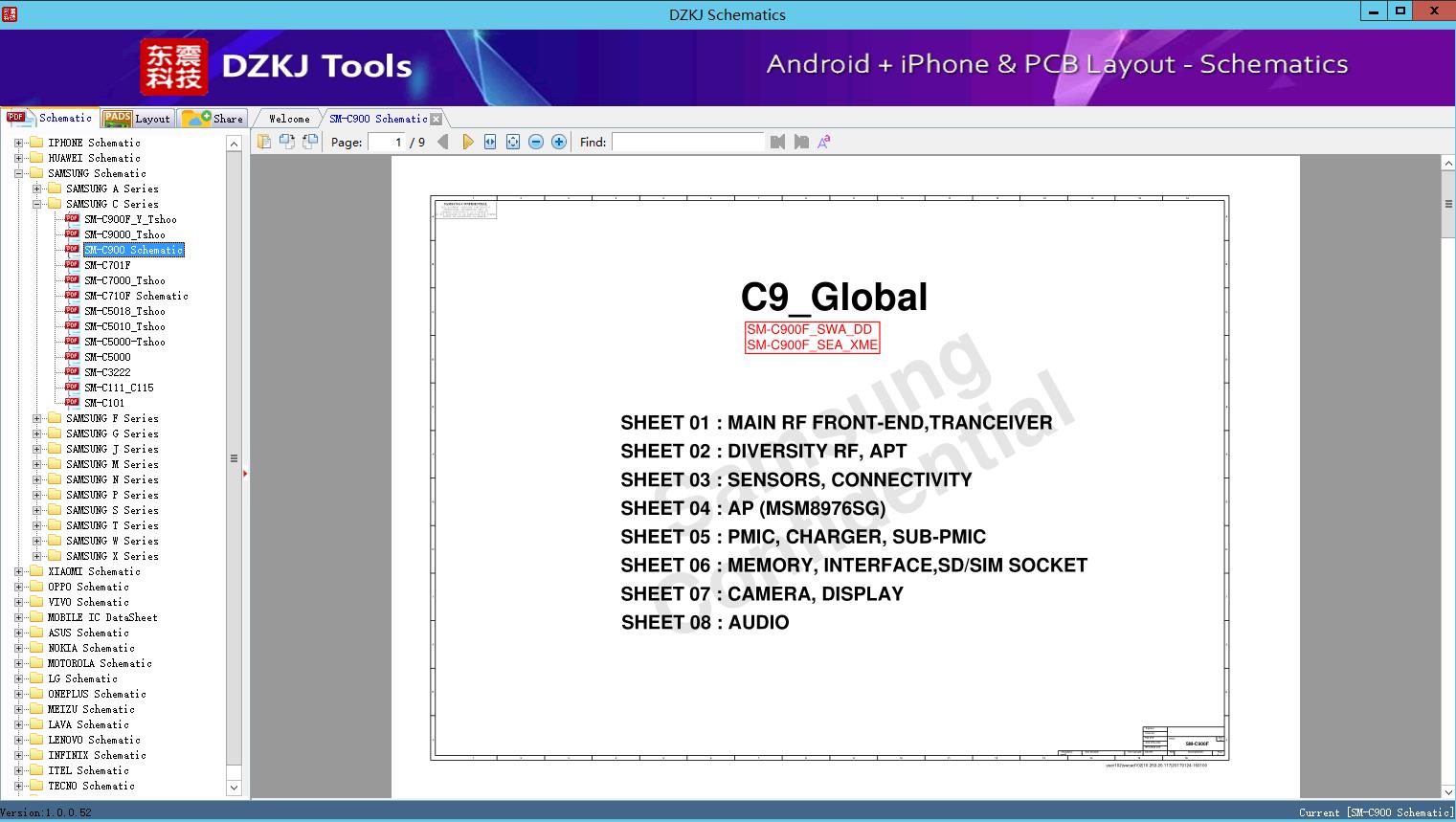1456x822 pixels.
Task: Select the ASUS Schematic folder
Action: coord(88,633)
